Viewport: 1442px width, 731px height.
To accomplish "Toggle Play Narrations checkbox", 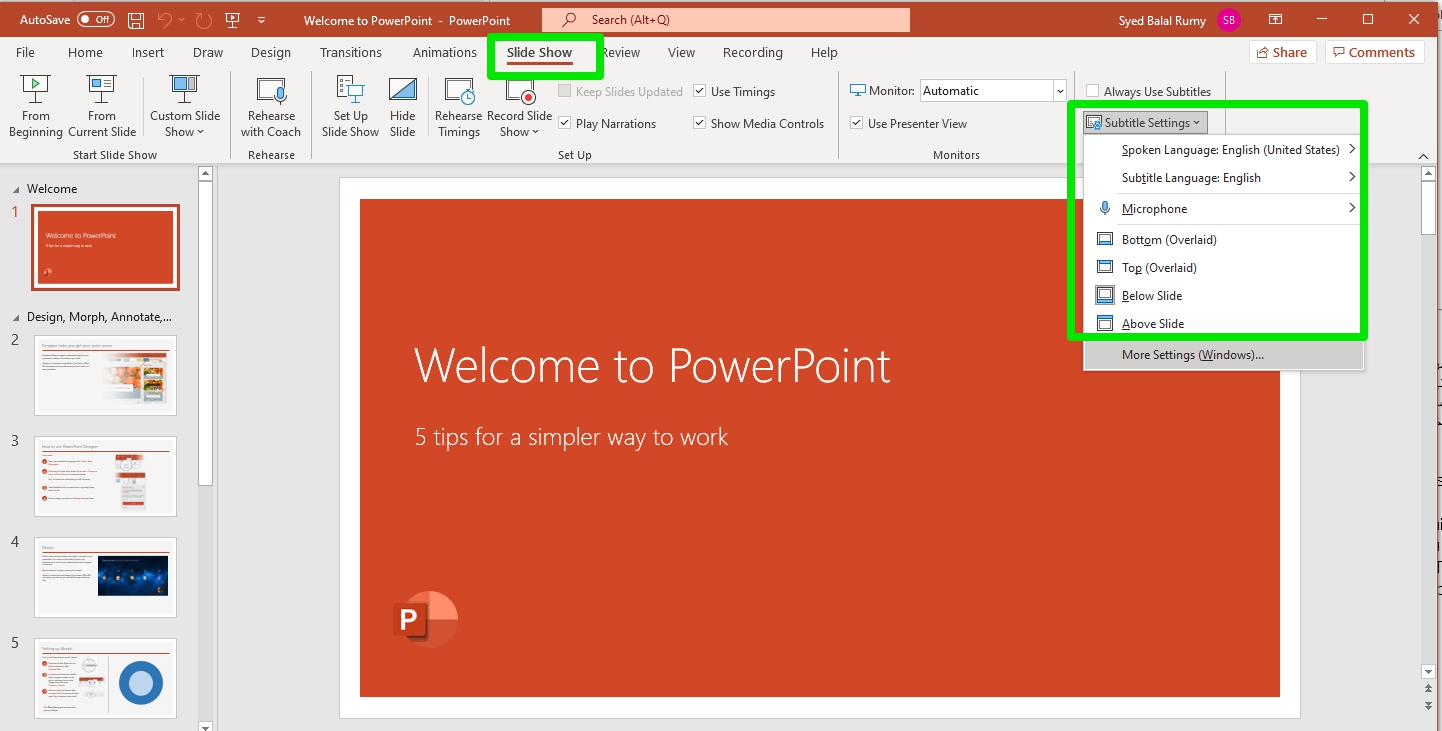I will click(565, 123).
